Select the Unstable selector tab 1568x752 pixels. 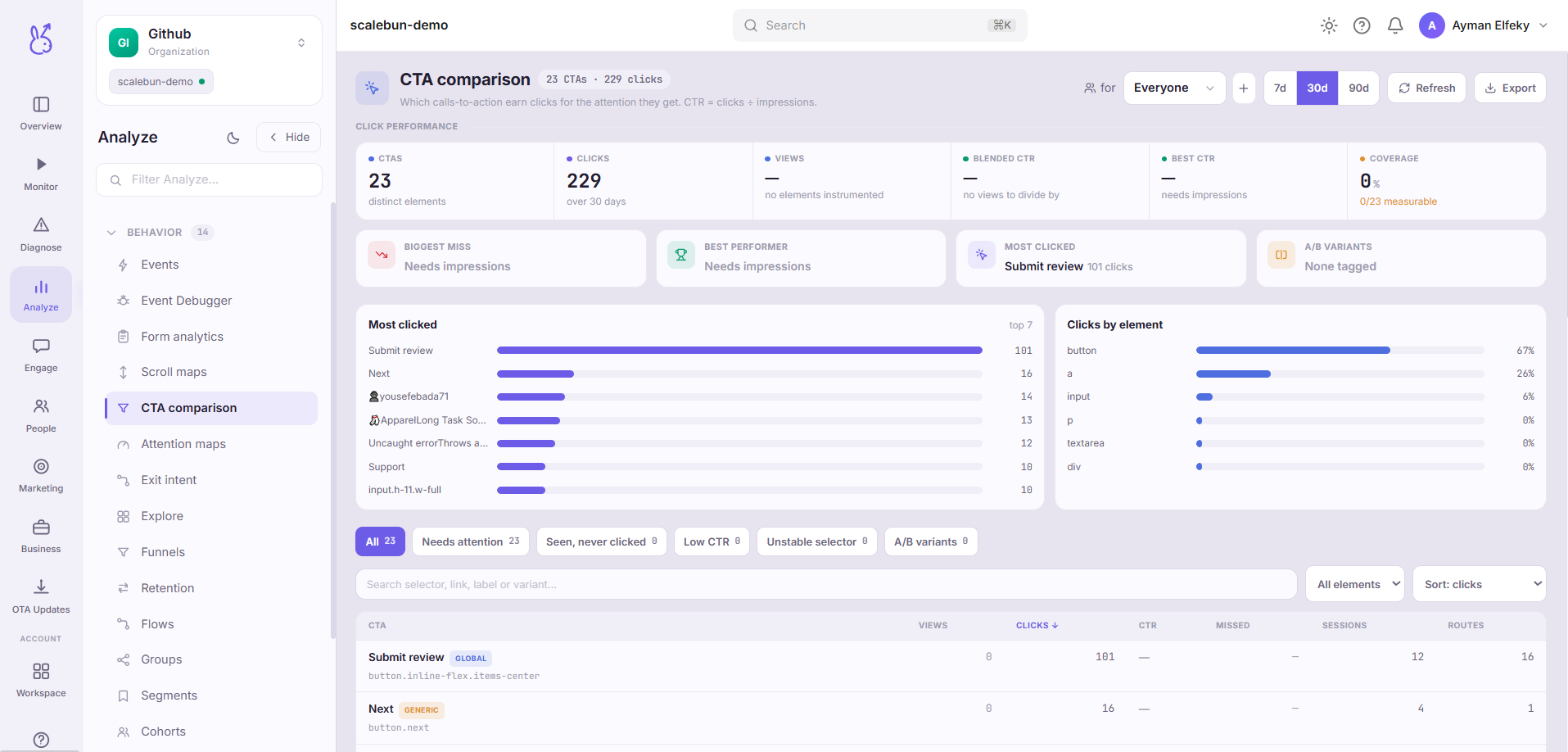(x=817, y=541)
